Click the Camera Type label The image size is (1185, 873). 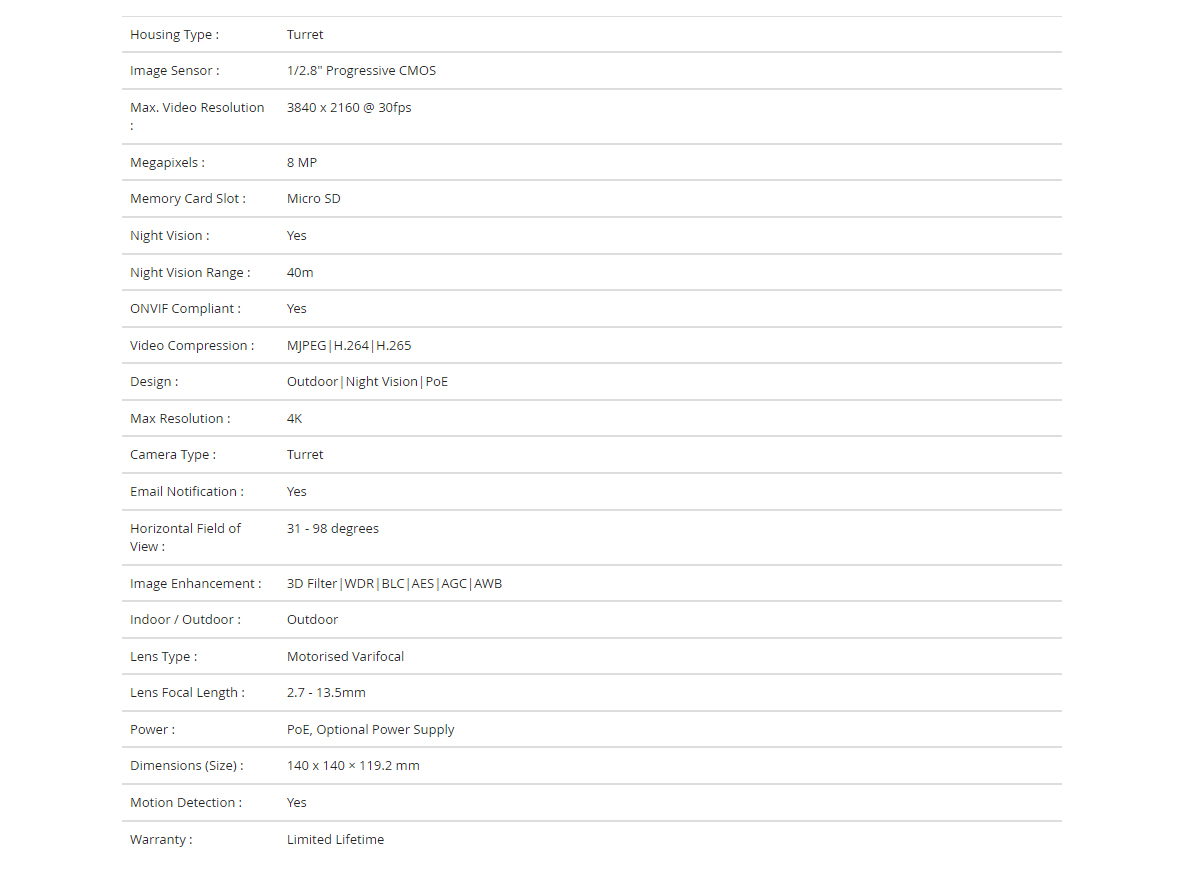point(173,454)
